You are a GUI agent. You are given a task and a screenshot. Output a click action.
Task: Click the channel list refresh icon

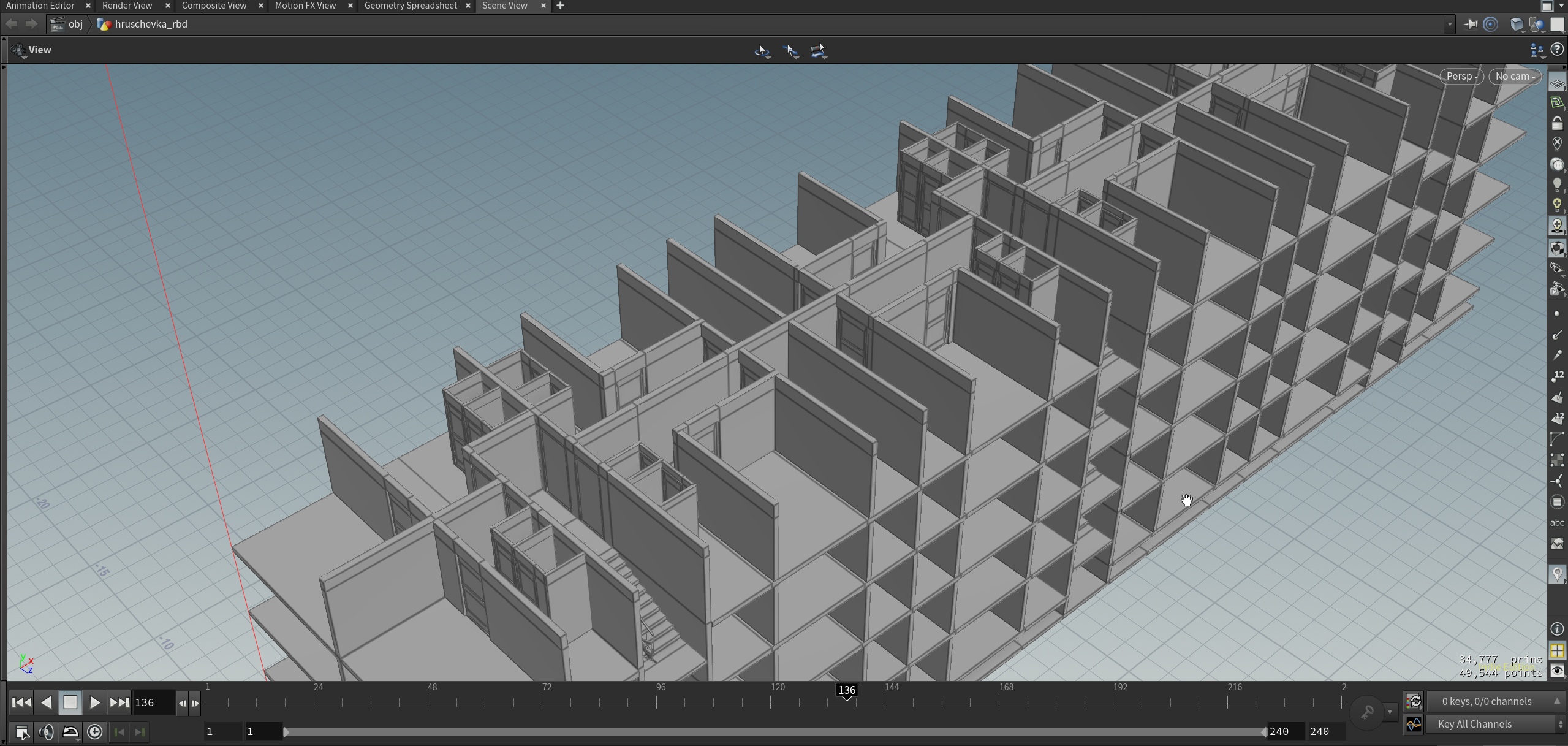[x=1414, y=701]
